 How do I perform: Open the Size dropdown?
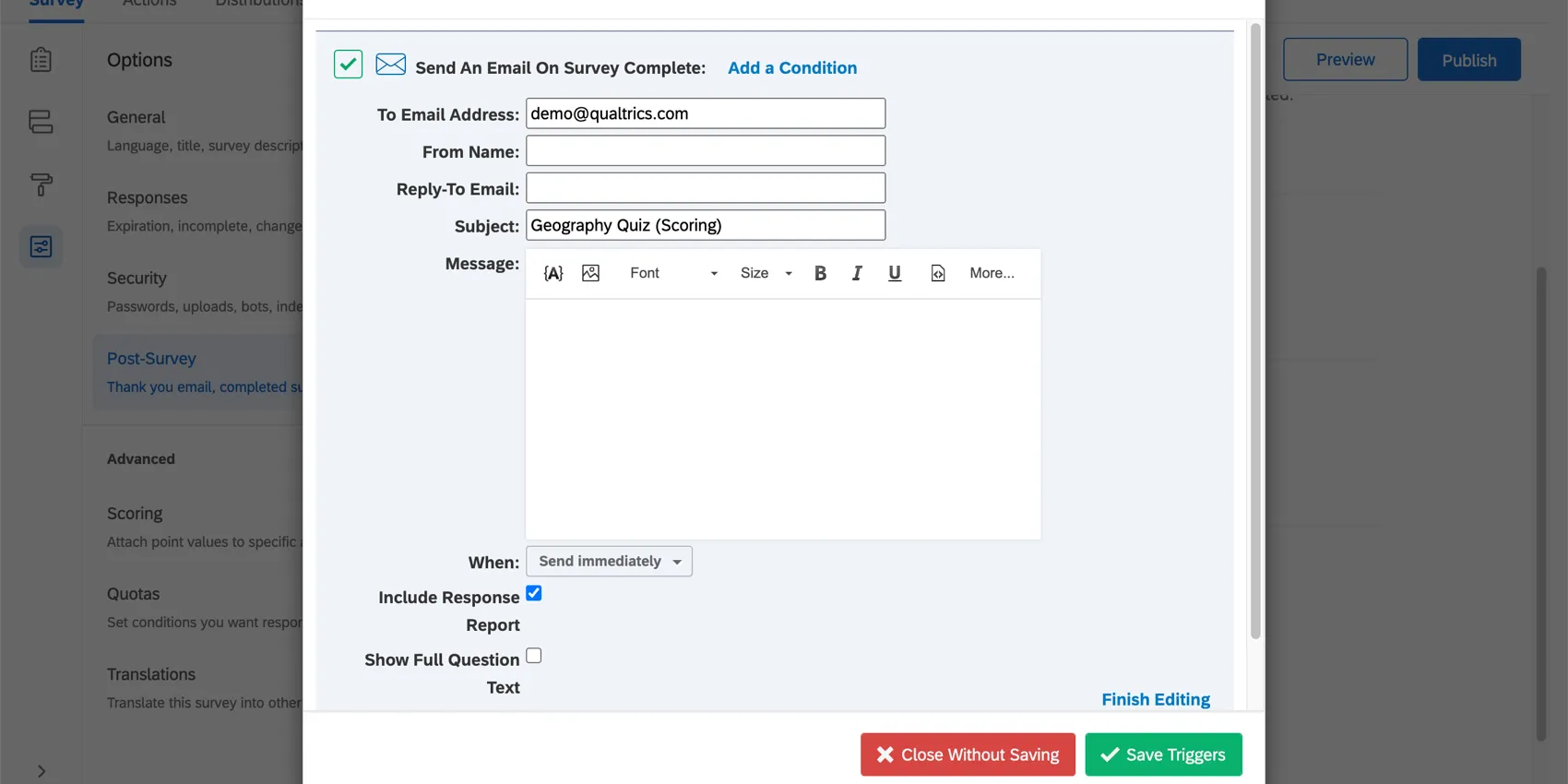766,273
